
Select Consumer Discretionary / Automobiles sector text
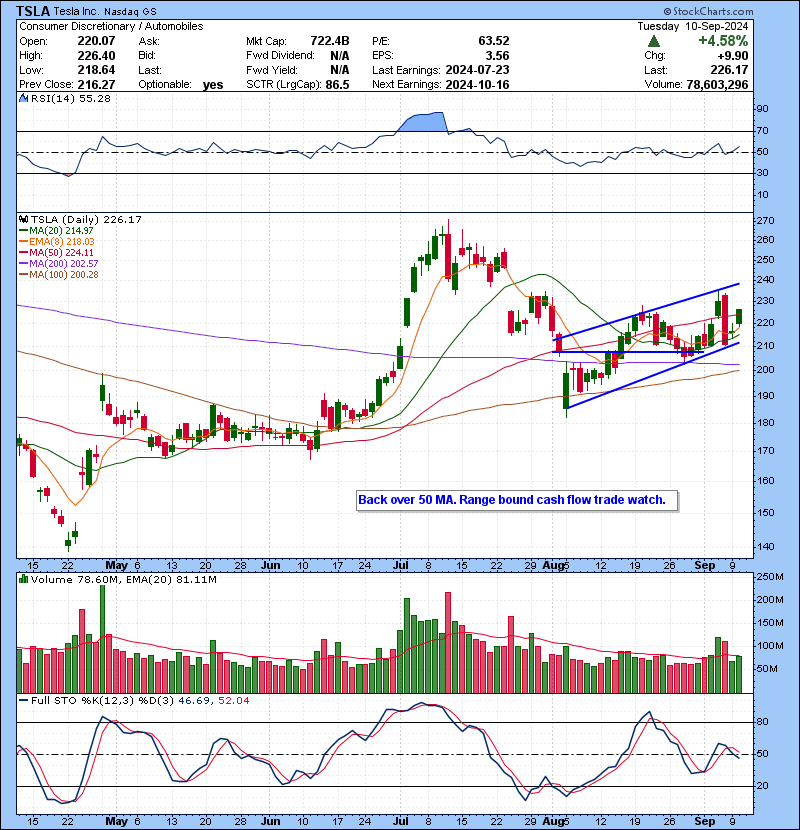click(x=111, y=26)
